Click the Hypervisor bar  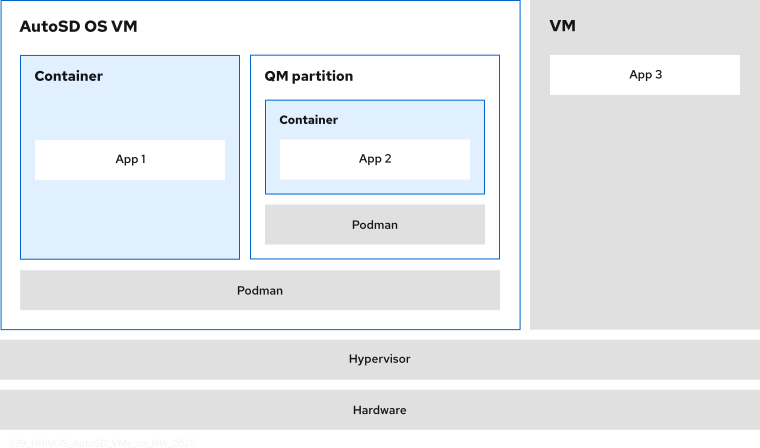380,359
